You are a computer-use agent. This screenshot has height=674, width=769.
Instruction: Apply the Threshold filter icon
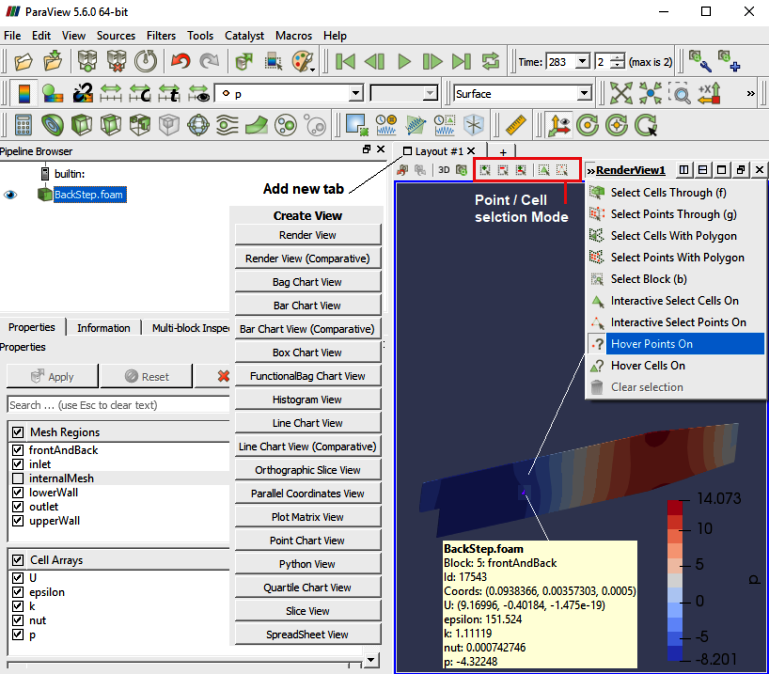(x=140, y=125)
